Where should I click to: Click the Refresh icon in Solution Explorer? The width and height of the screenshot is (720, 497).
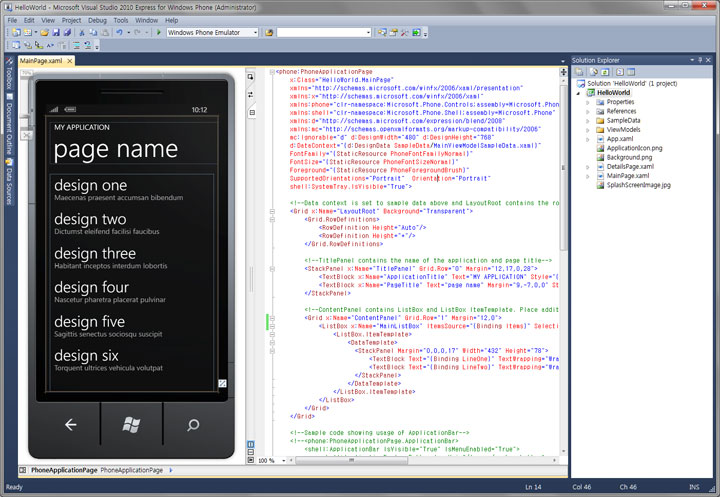click(x=606, y=71)
